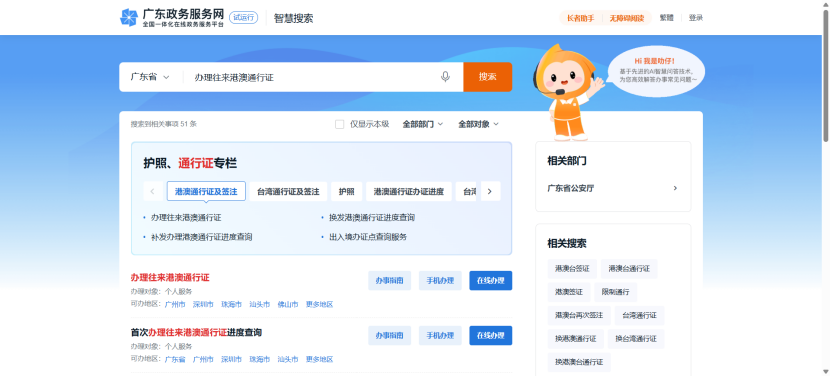This screenshot has height=376, width=830.
Task: Click 办事指南 for 首次办理 progress query
Action: tap(390, 335)
